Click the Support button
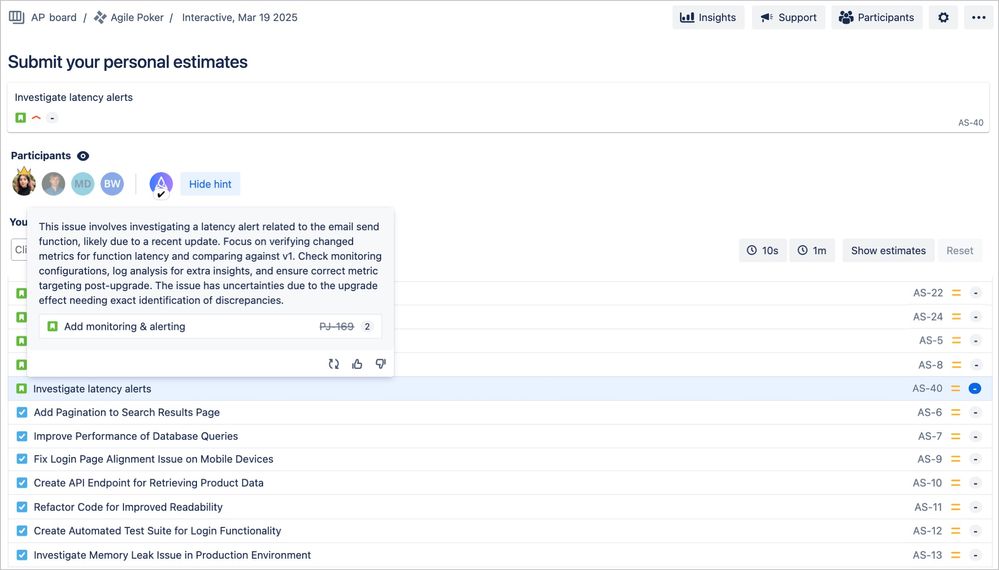999x570 pixels. point(788,18)
